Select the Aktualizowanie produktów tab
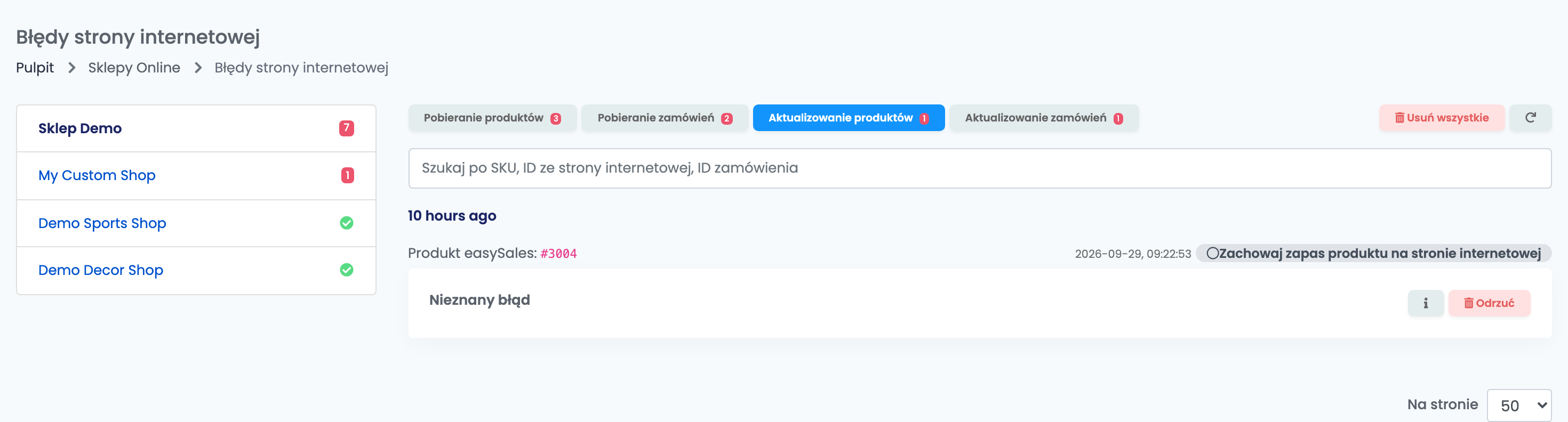This screenshot has height=422, width=1568. point(849,117)
